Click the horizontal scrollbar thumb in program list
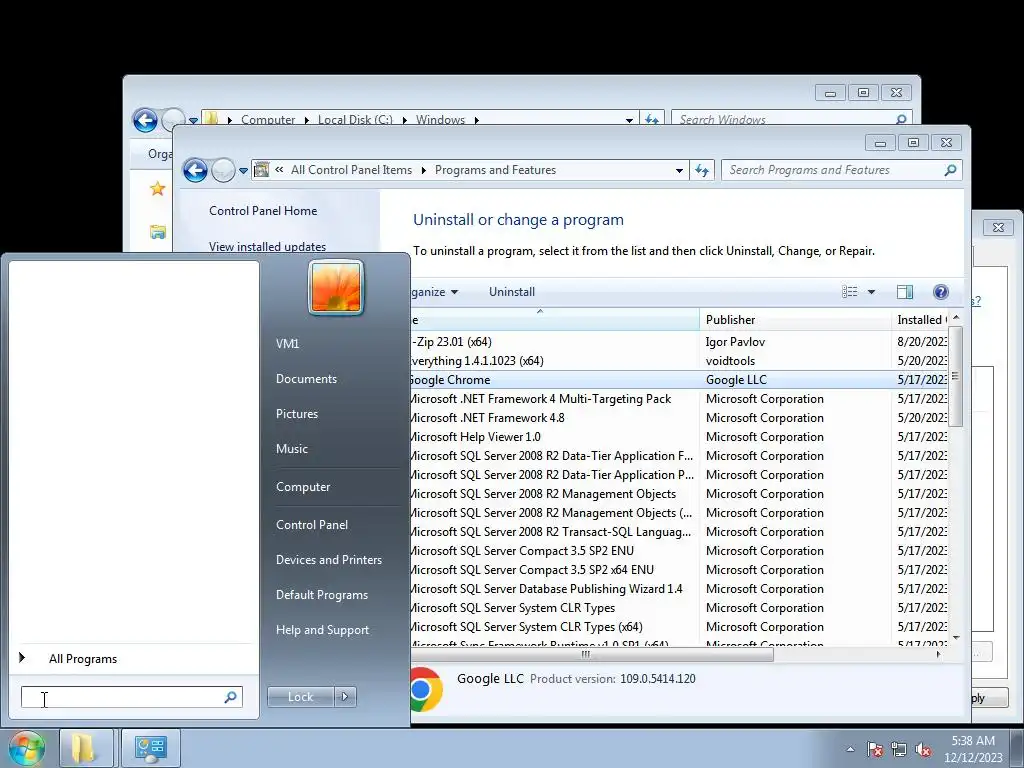The width and height of the screenshot is (1024, 768). tap(592, 654)
